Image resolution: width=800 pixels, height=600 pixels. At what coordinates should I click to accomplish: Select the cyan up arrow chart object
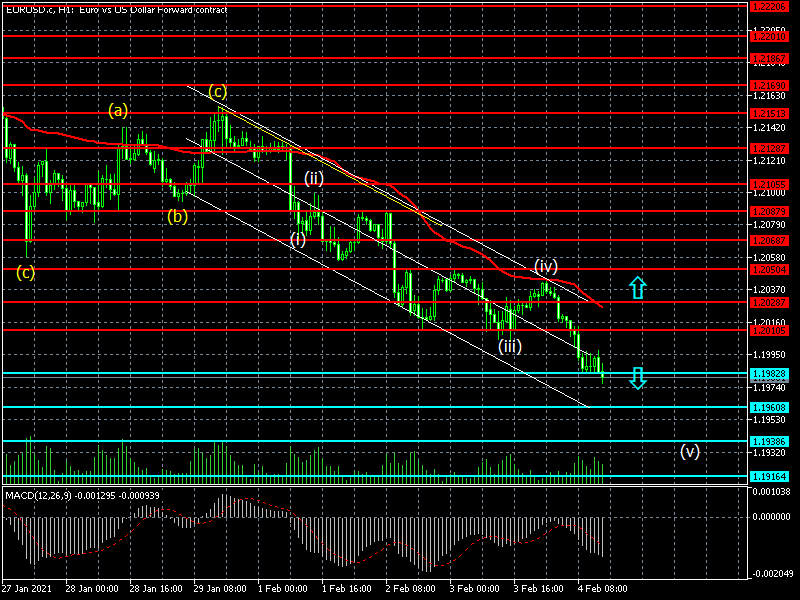[638, 288]
